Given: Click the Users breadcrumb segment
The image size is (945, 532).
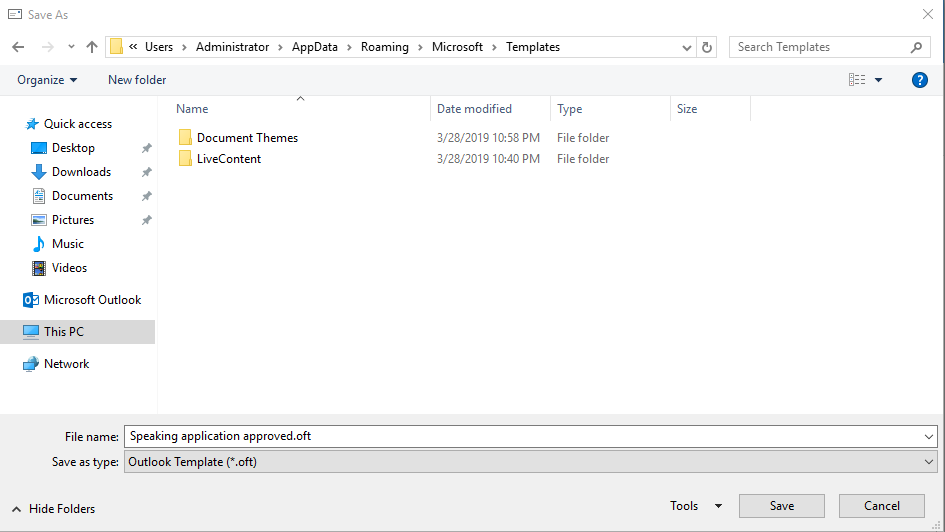Looking at the screenshot, I should [x=159, y=47].
